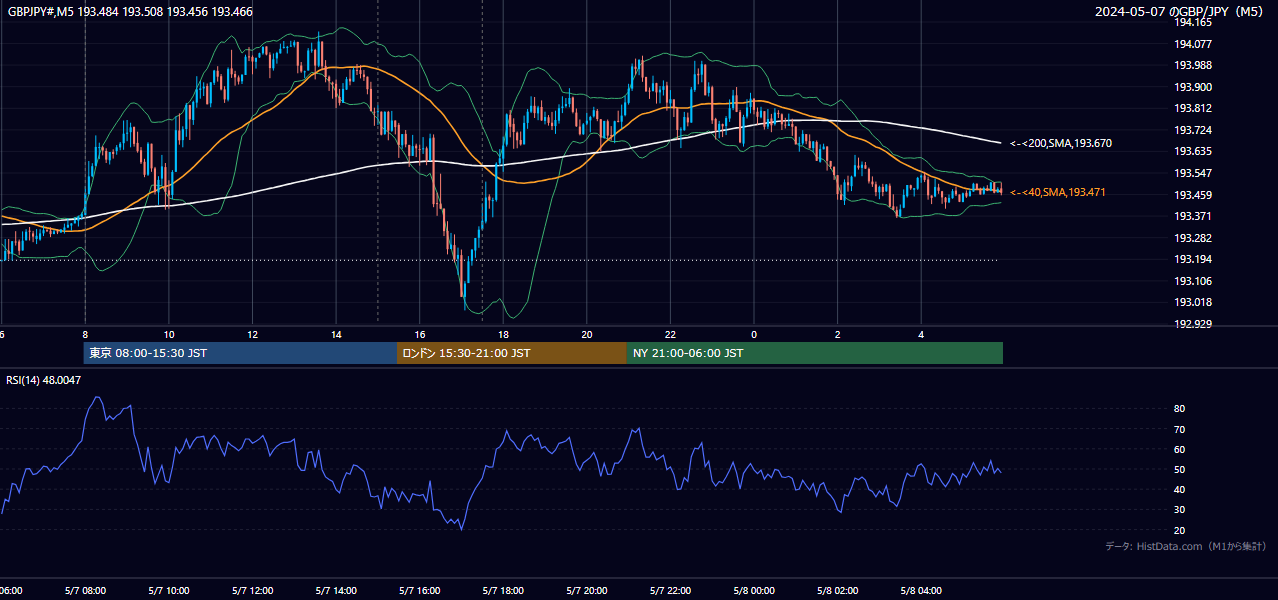Click RSI scale value 80

pos(1179,409)
